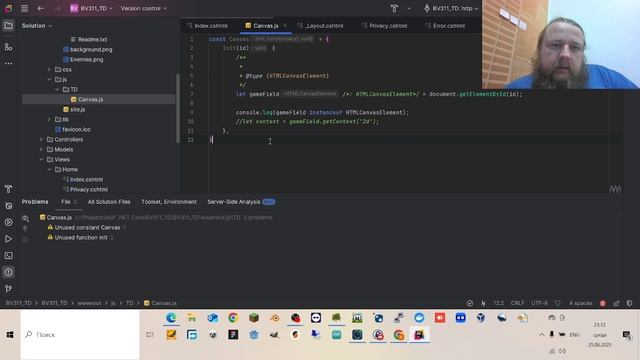Viewport: 640px width, 360px height.
Task: Open the Solution view dropdown
Action: point(37,26)
